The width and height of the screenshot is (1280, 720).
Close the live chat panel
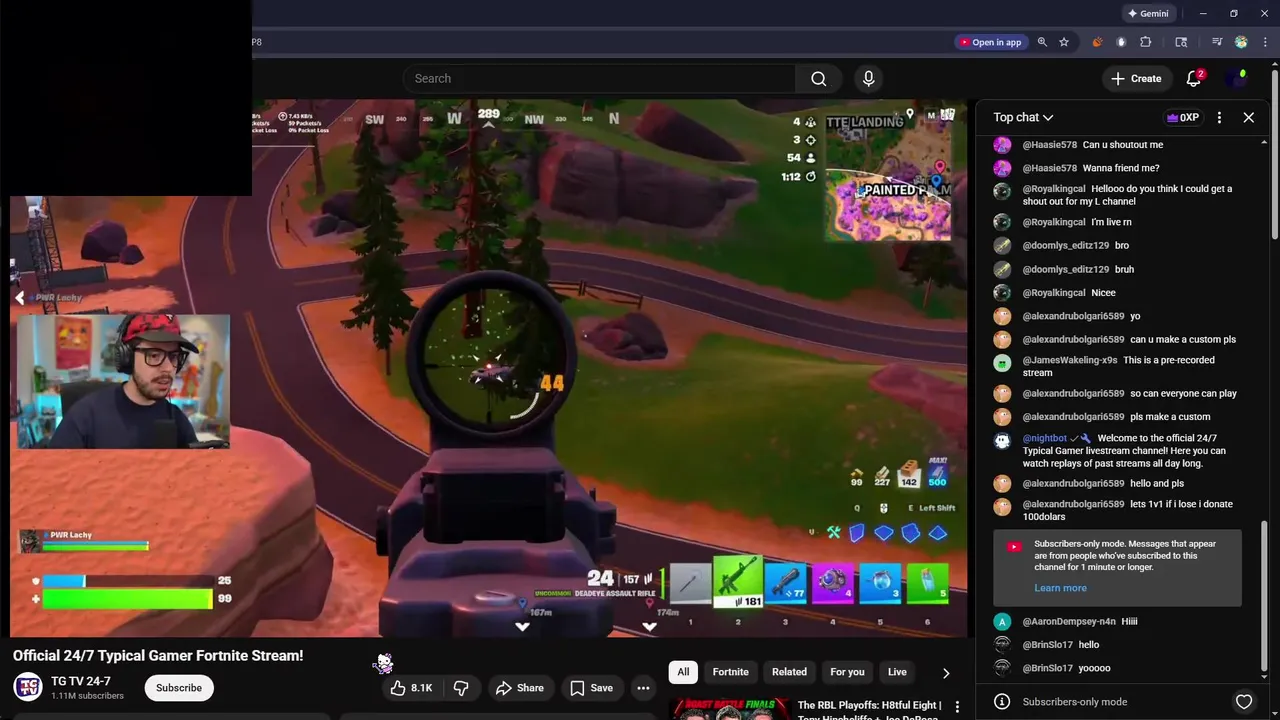pos(1249,118)
